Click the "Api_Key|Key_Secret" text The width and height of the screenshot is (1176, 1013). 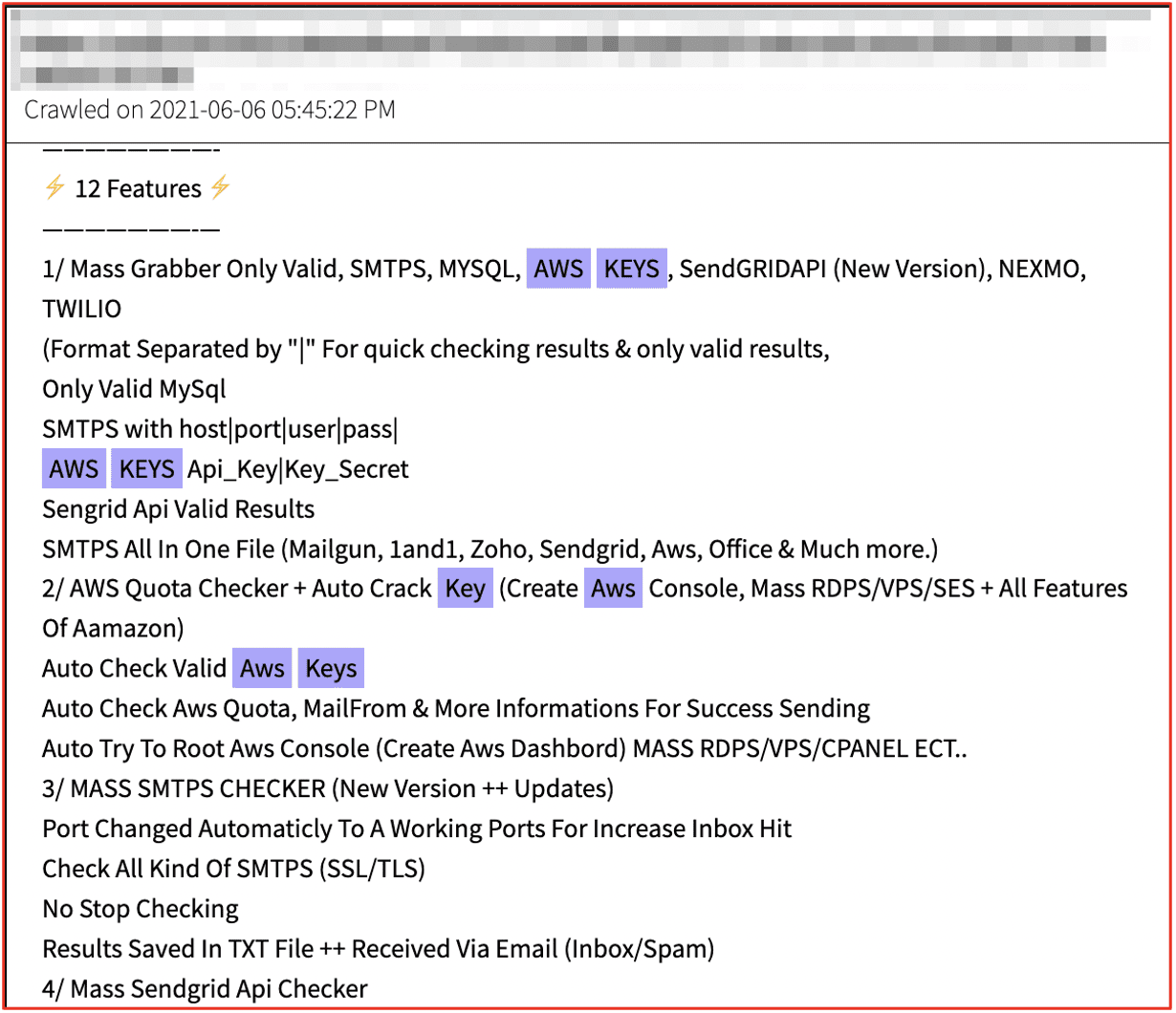(x=298, y=470)
